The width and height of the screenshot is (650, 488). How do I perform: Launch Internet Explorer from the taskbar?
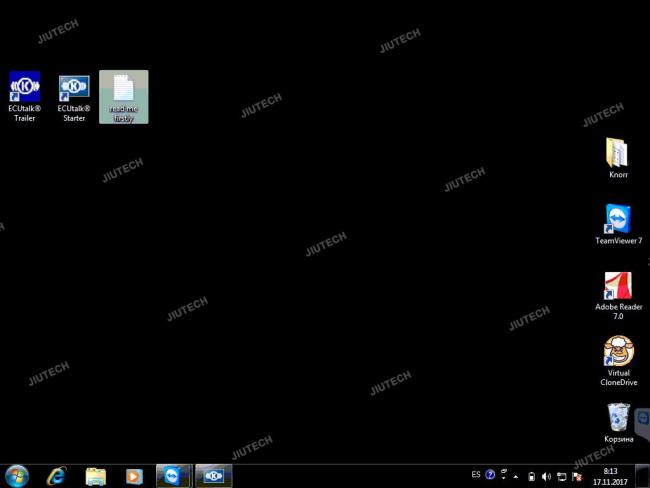point(56,476)
